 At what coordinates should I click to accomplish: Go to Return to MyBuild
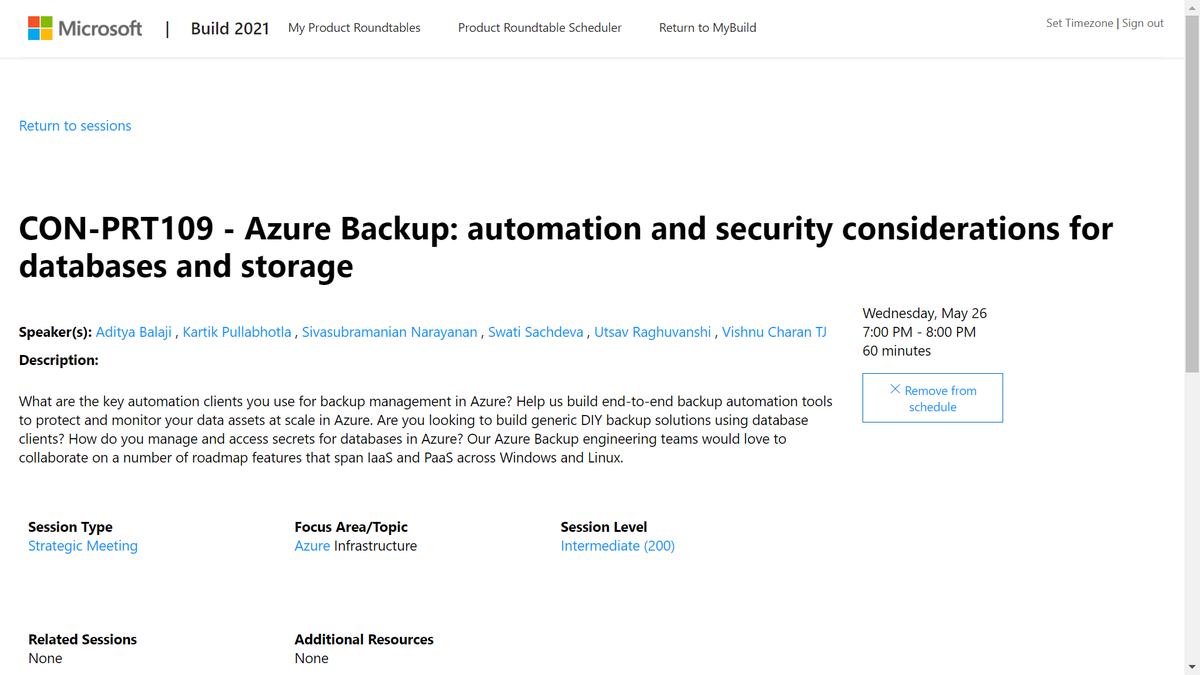707,28
